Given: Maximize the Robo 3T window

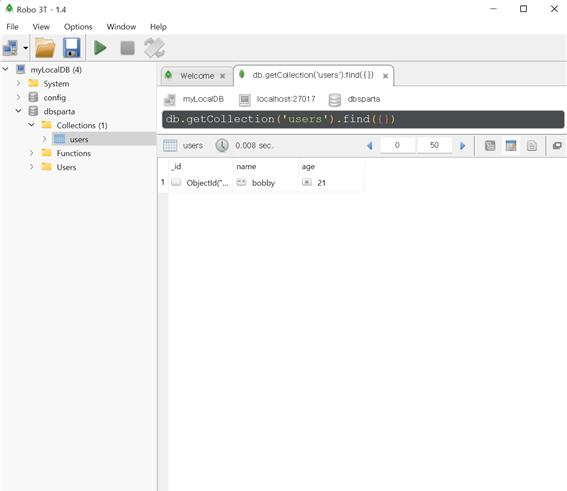Looking at the screenshot, I should pyautogui.click(x=523, y=9).
